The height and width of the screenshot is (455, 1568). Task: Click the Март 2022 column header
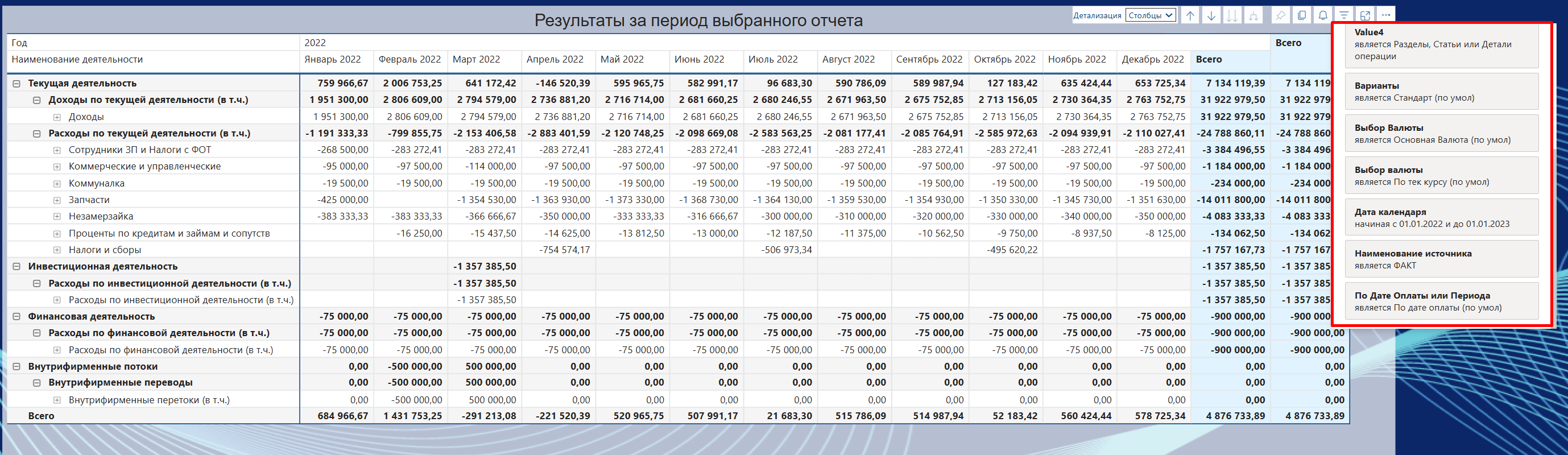pos(477,60)
